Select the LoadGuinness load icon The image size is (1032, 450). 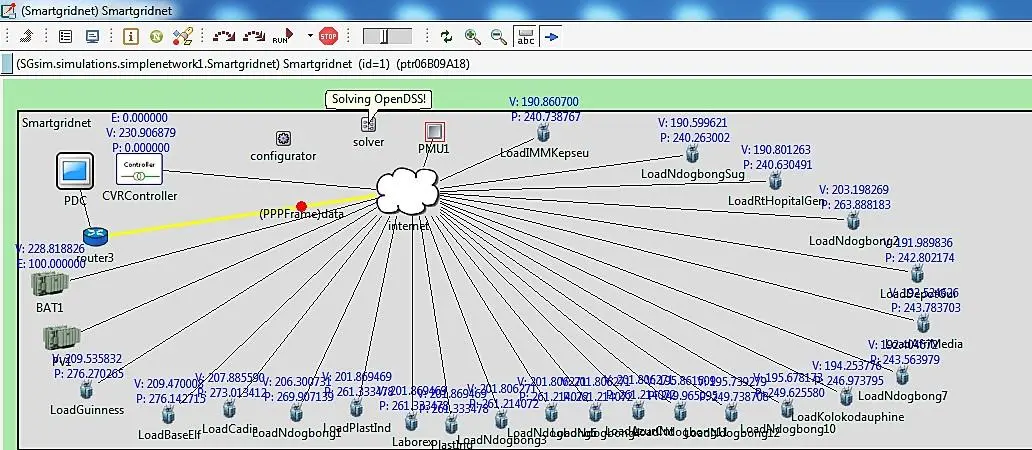coord(86,391)
